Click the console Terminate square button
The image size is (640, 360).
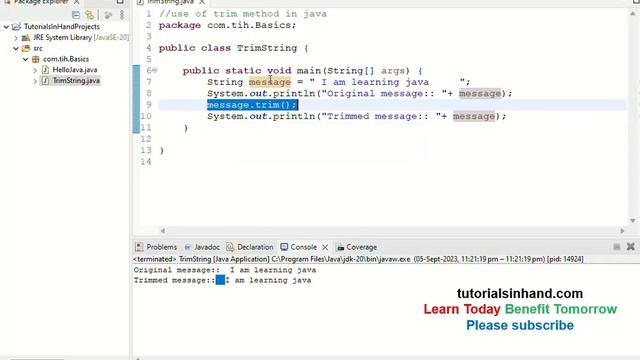pyautogui.click(x=617, y=247)
